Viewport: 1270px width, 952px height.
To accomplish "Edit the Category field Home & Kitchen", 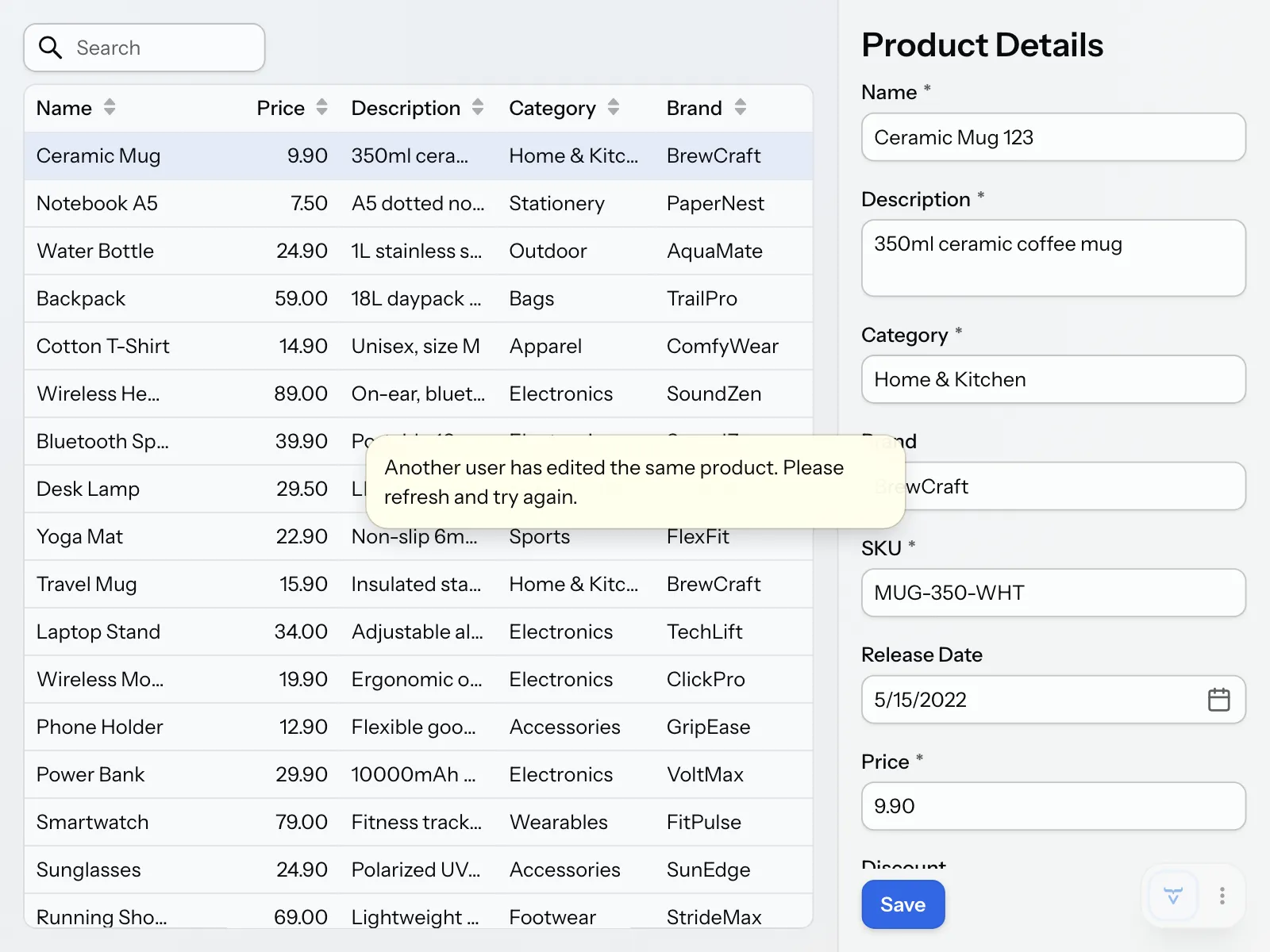I will [1053, 379].
